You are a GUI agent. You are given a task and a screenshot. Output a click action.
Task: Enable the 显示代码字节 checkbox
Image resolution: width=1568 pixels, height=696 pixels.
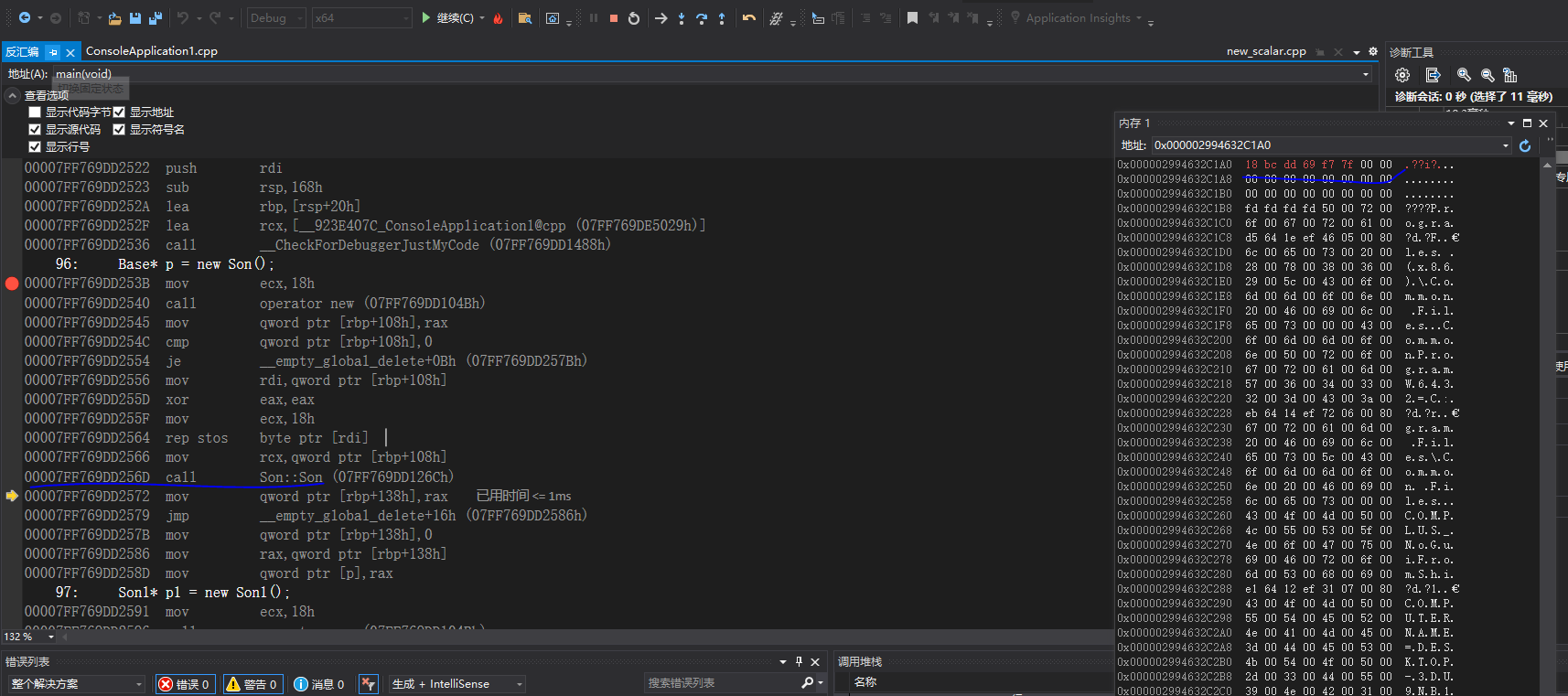(x=35, y=112)
